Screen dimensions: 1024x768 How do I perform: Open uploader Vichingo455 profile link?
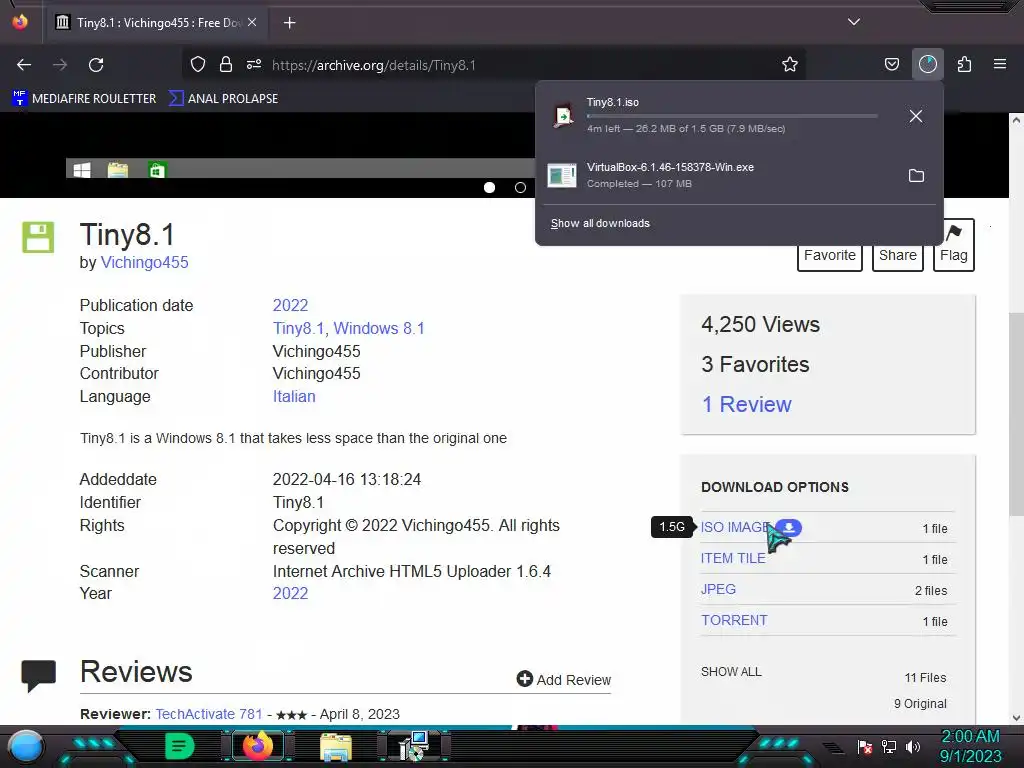pos(144,263)
